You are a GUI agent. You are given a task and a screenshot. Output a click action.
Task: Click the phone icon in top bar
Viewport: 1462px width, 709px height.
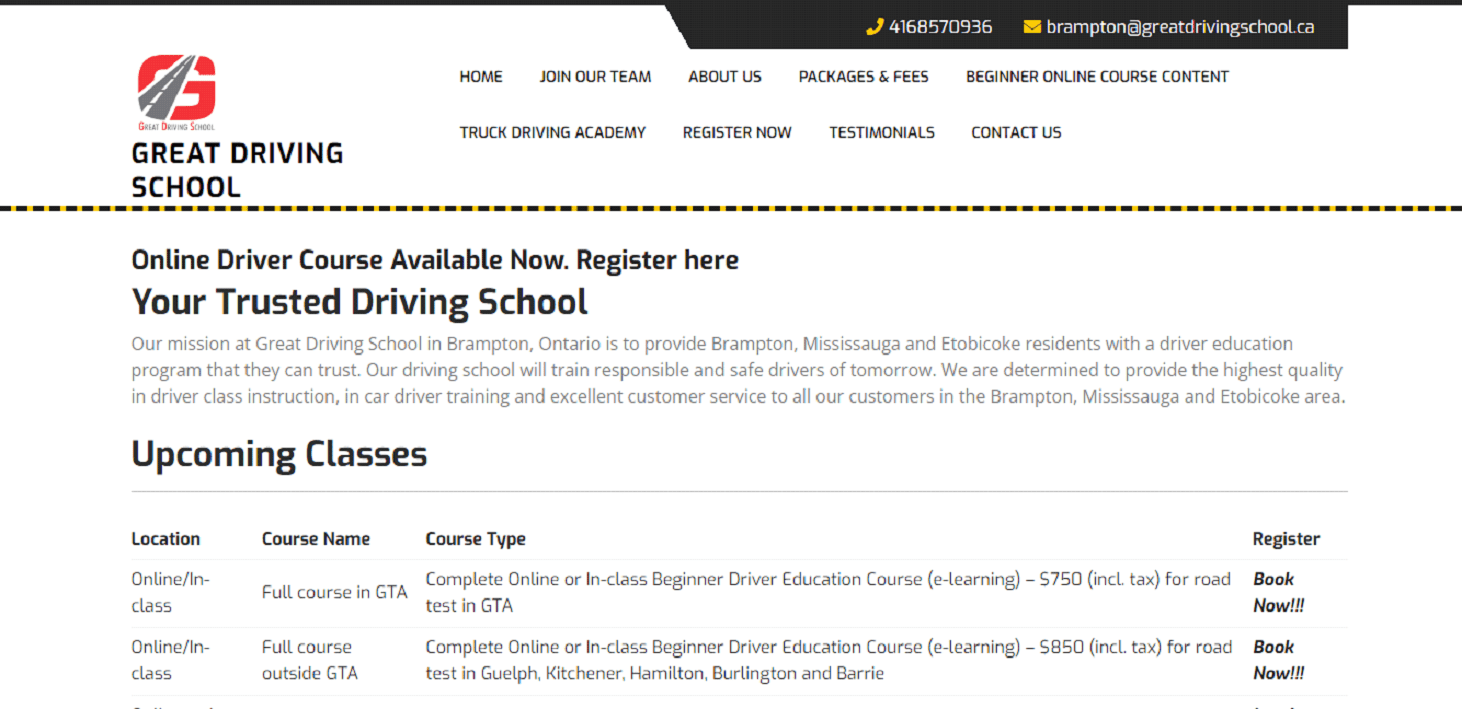pyautogui.click(x=874, y=27)
